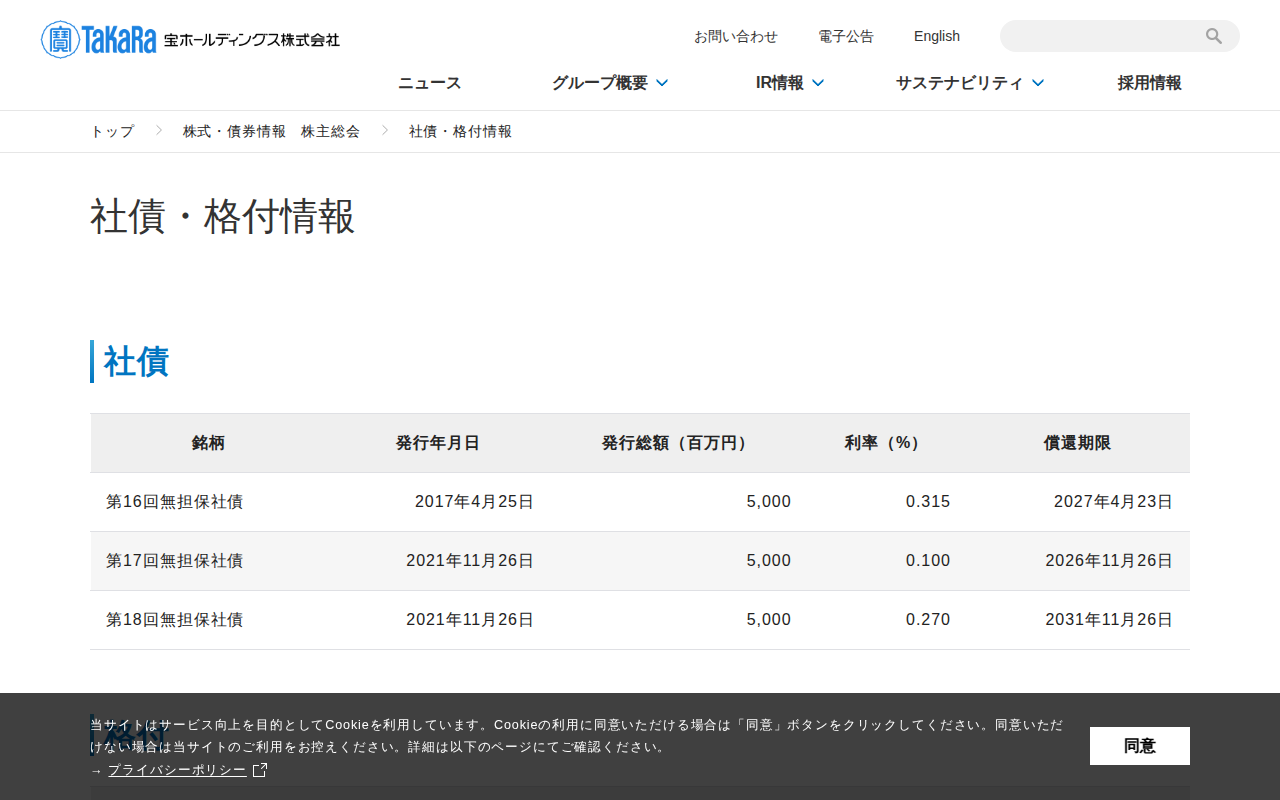Viewport: 1280px width, 800px height.
Task: Open the 電子公告 link
Action: [x=846, y=36]
